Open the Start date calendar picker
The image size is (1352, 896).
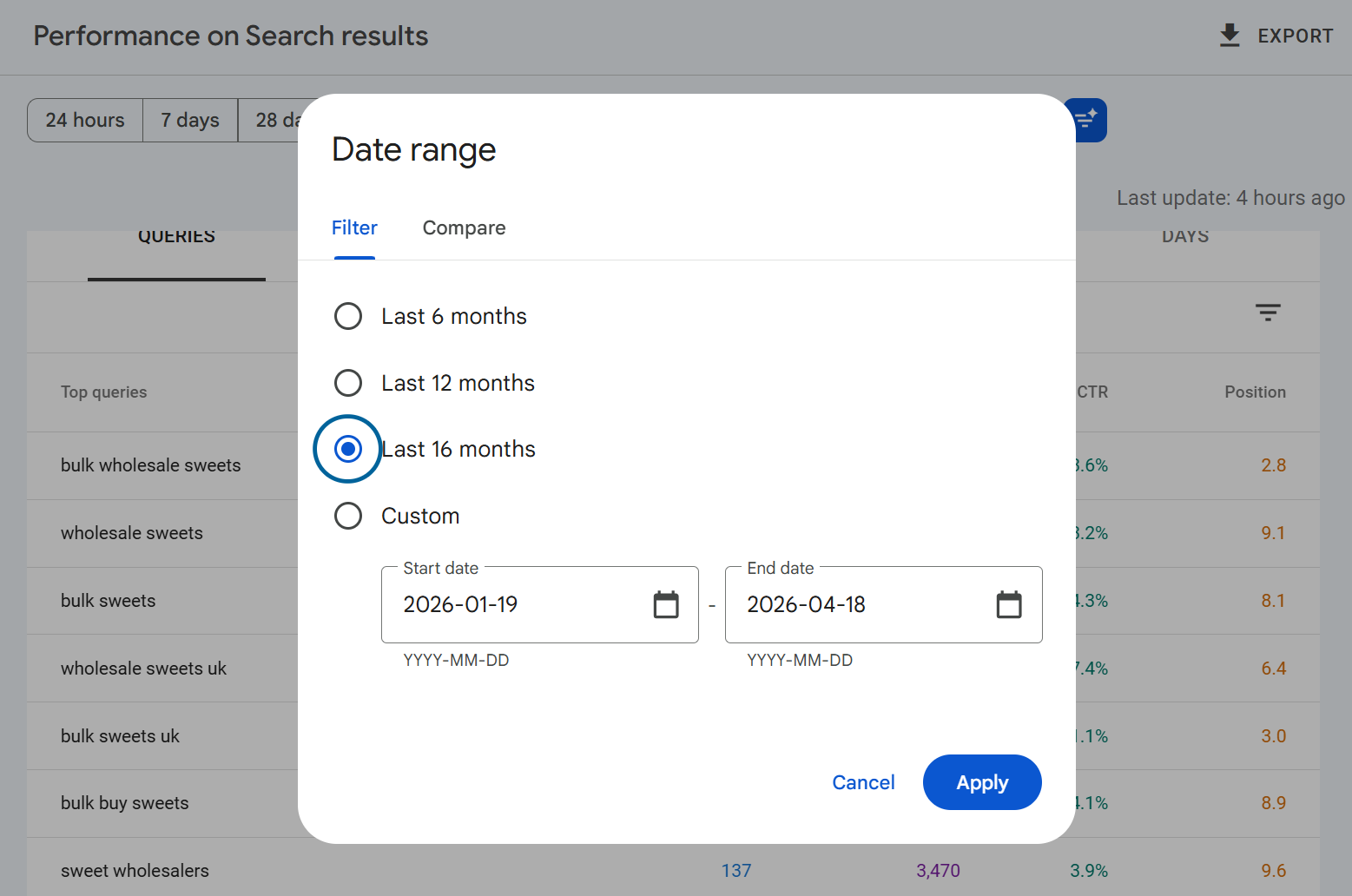(x=666, y=604)
